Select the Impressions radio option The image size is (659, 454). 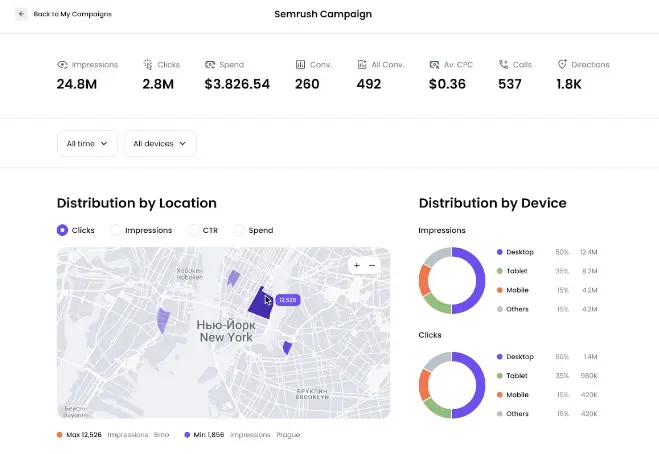pos(116,230)
